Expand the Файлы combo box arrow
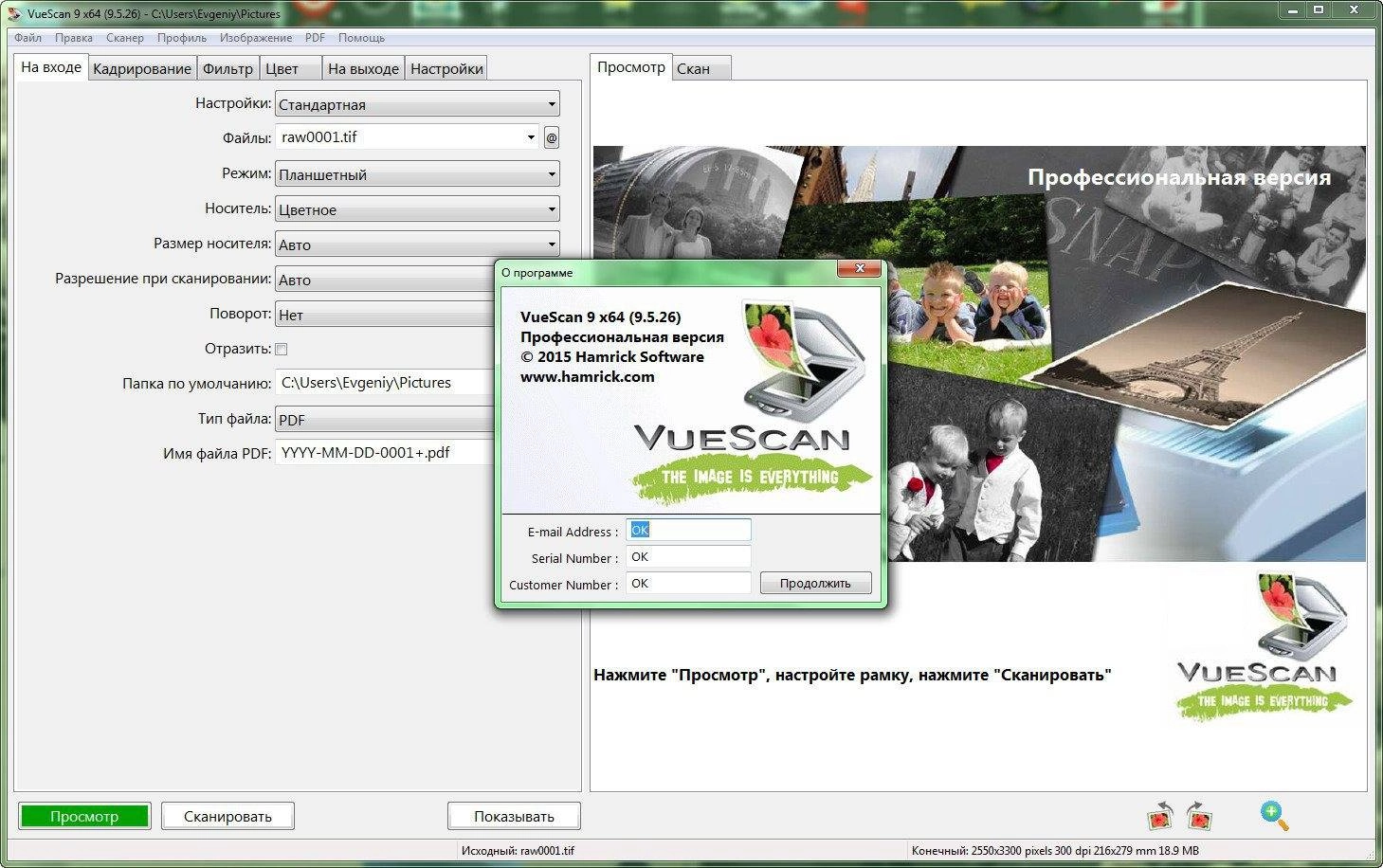The height and width of the screenshot is (868, 1383). (530, 137)
